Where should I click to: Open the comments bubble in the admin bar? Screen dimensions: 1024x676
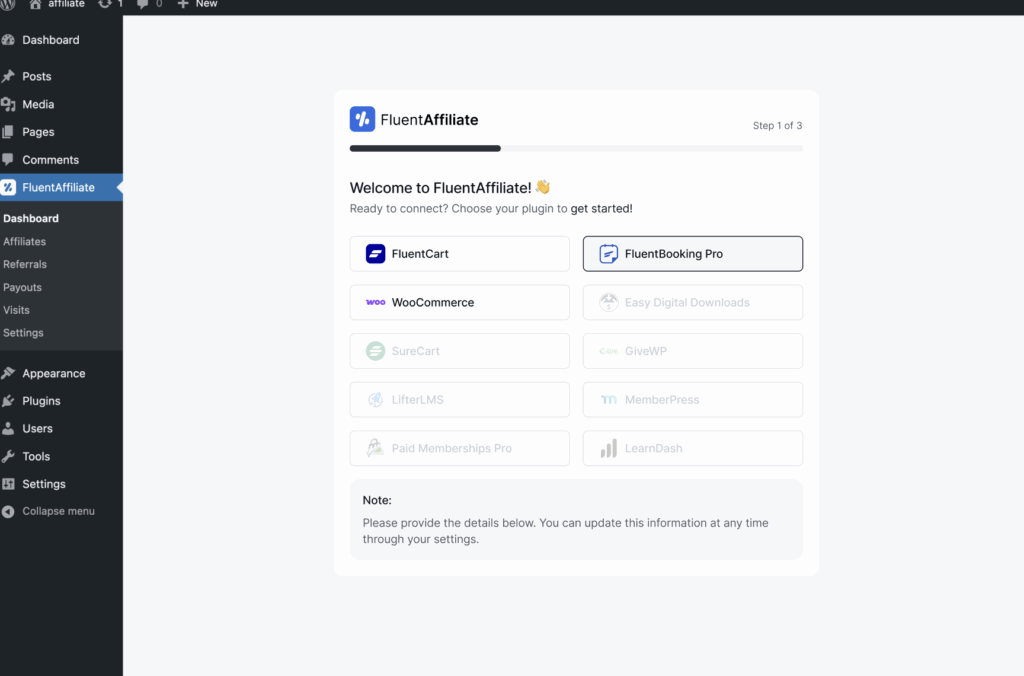point(149,4)
